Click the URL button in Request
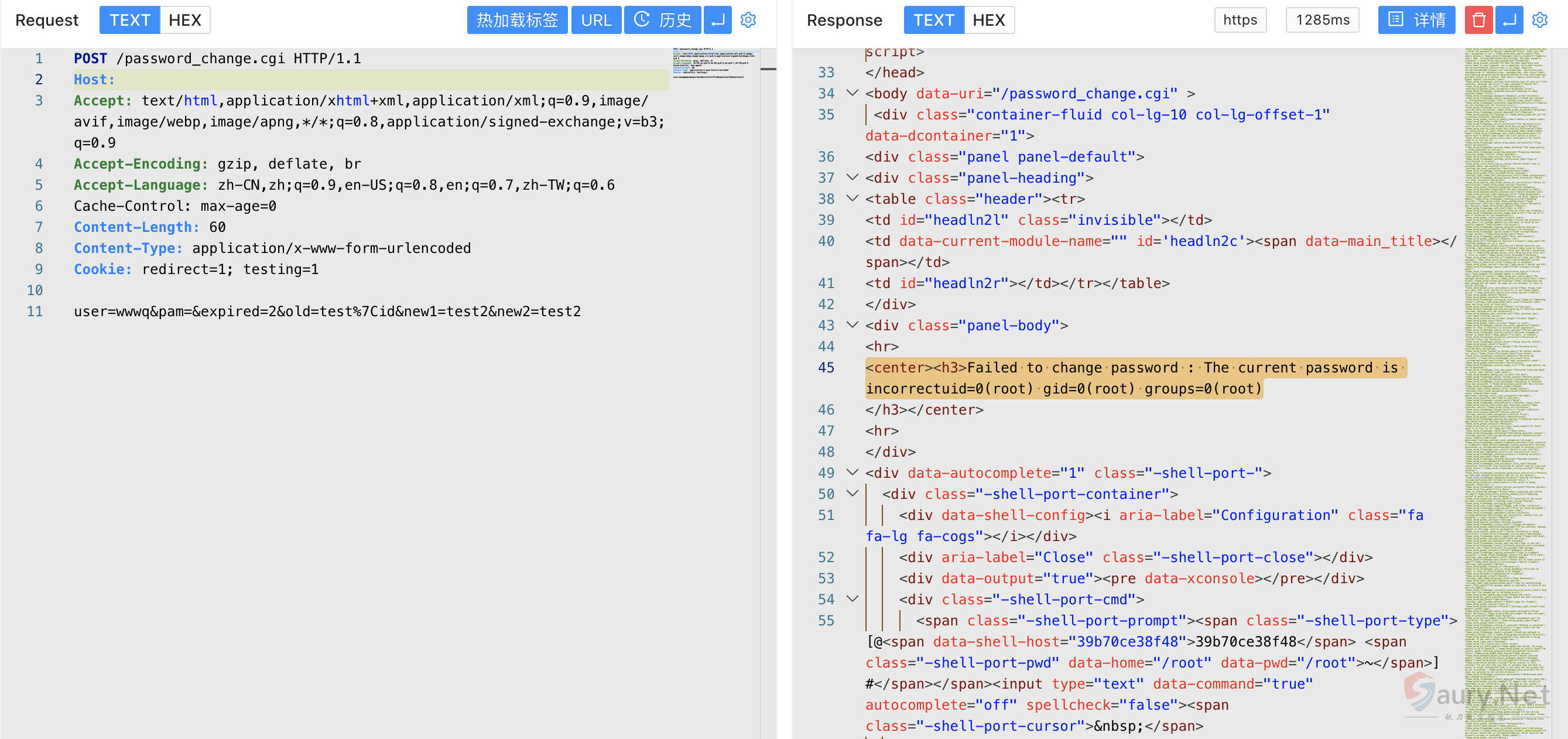Viewport: 1568px width, 739px height. [595, 20]
